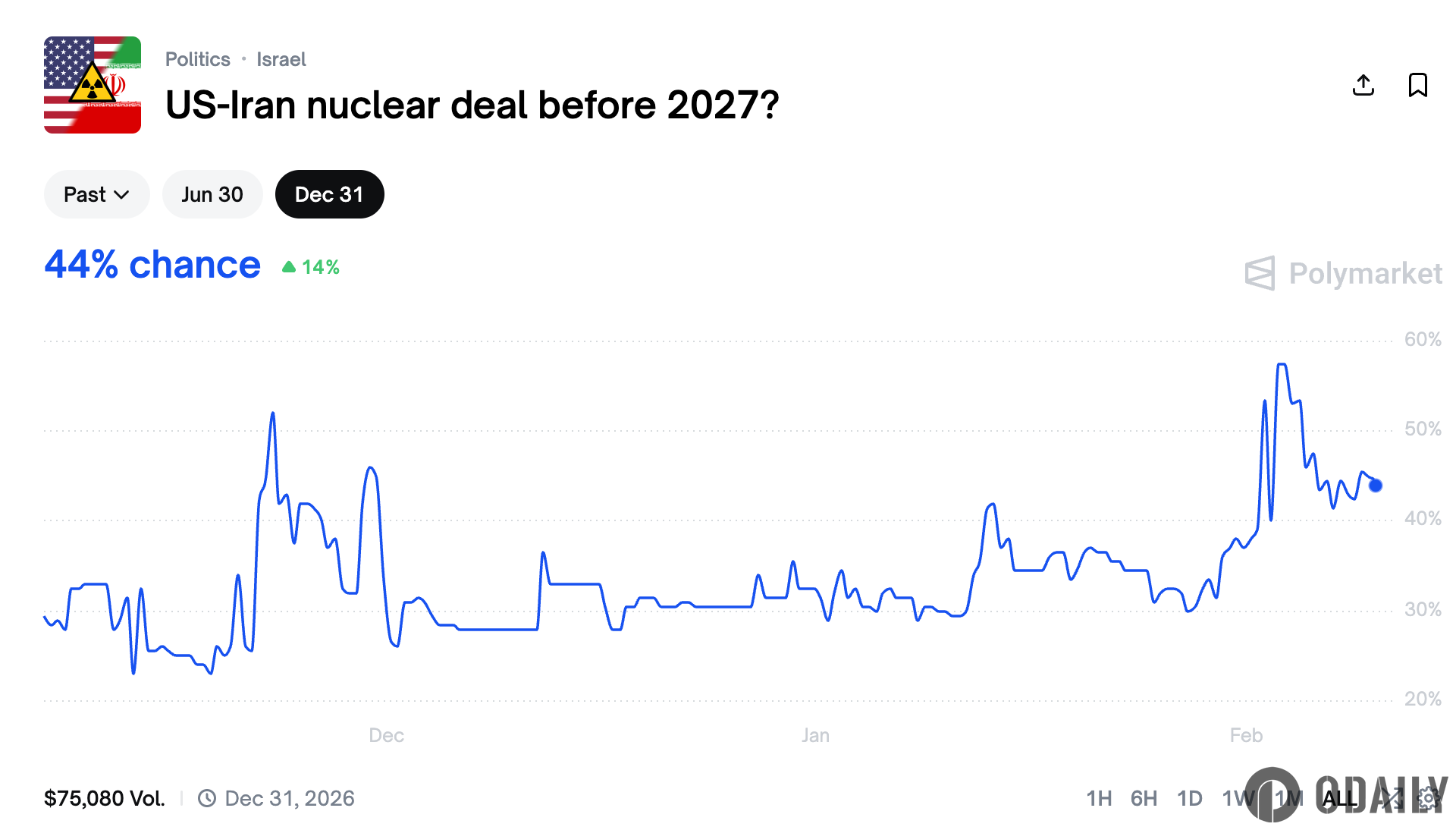Image resolution: width=1456 pixels, height=830 pixels.
Task: Enable the ALL time range view
Action: click(x=1340, y=798)
